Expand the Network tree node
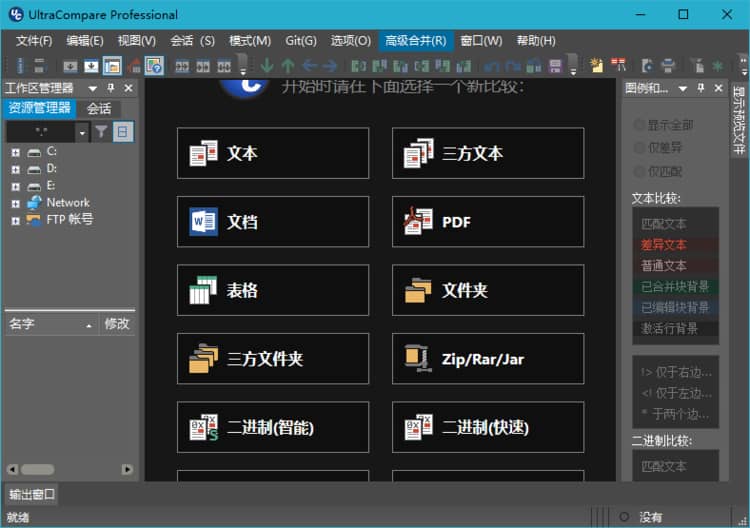 15,203
